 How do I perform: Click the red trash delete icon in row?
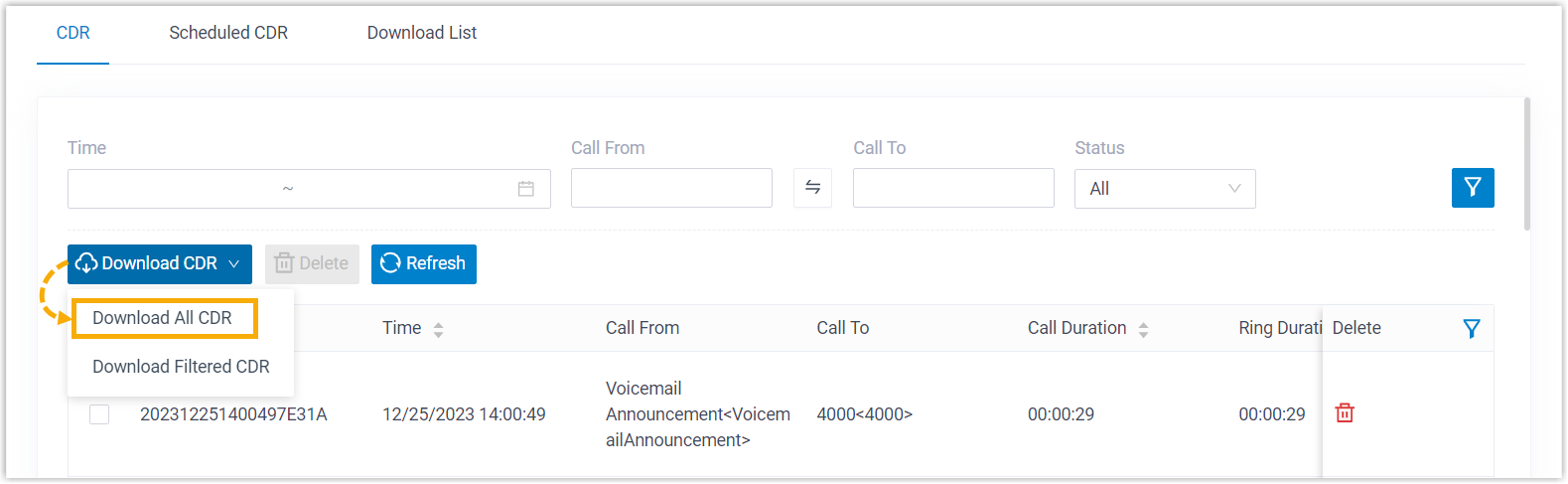(x=1345, y=413)
